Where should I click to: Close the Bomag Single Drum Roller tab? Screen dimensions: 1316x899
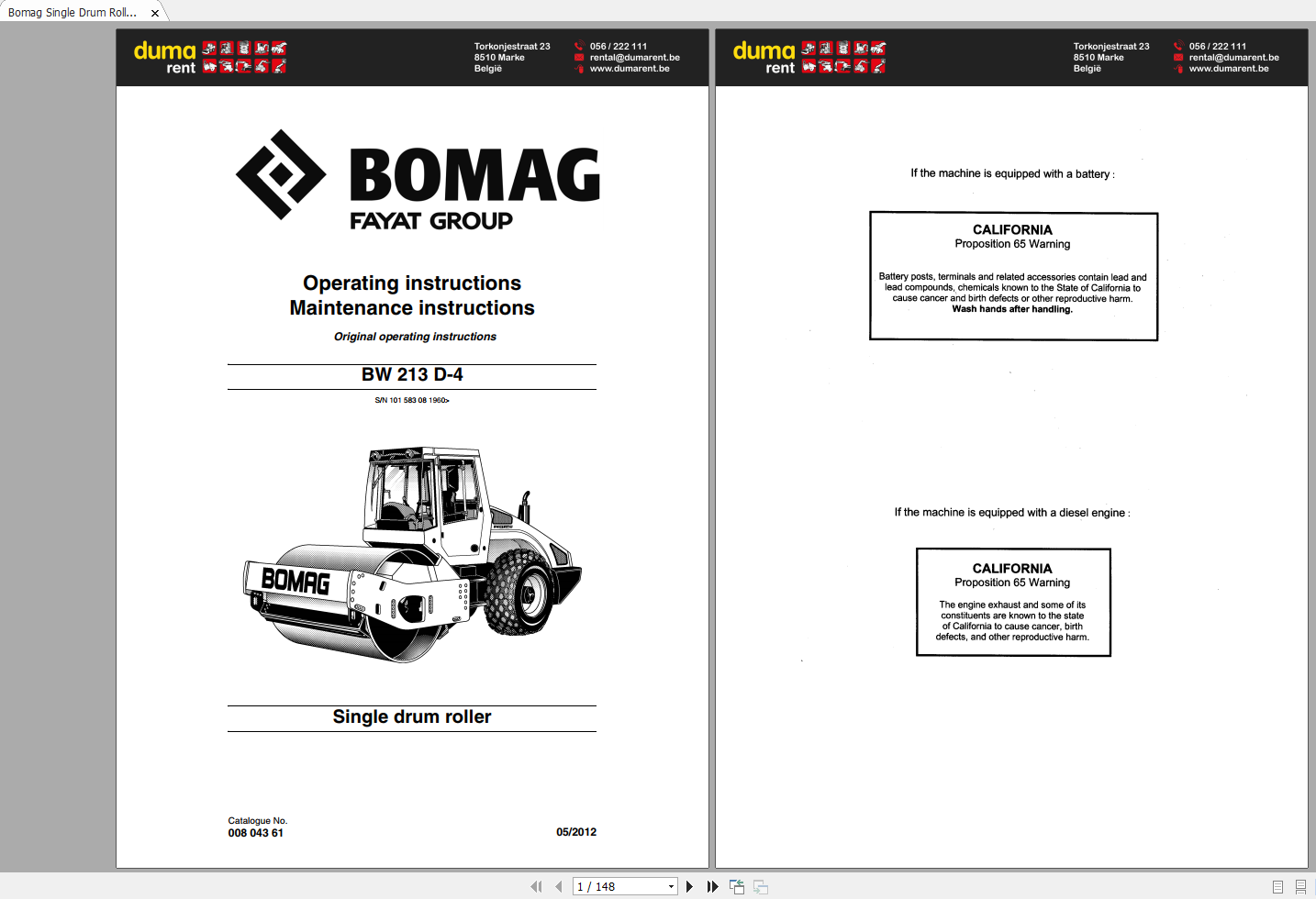pyautogui.click(x=155, y=13)
